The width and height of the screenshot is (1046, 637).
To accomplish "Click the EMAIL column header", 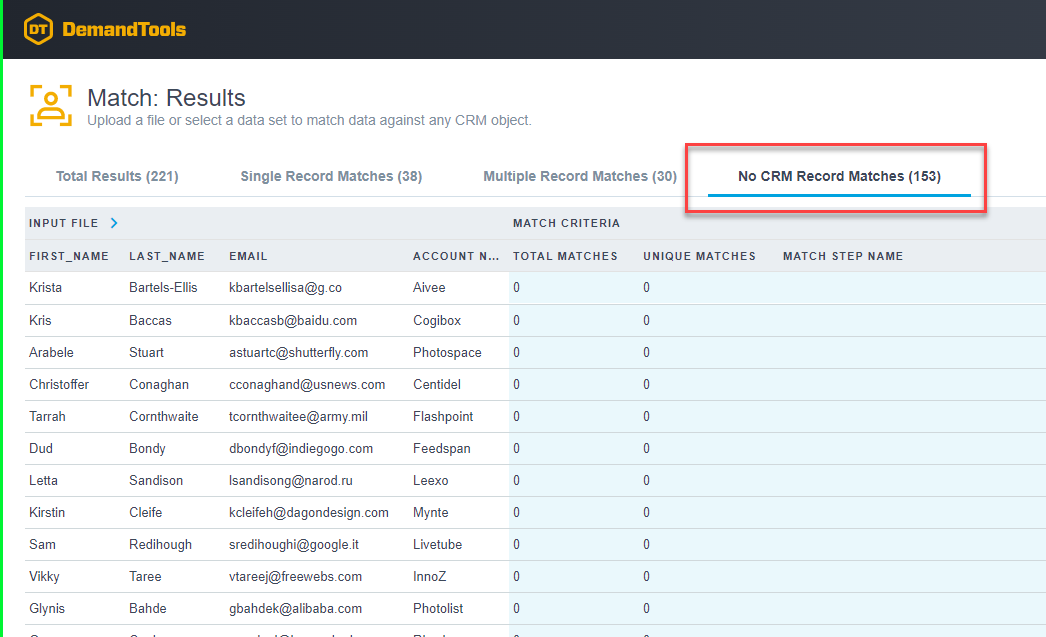I will [x=248, y=256].
